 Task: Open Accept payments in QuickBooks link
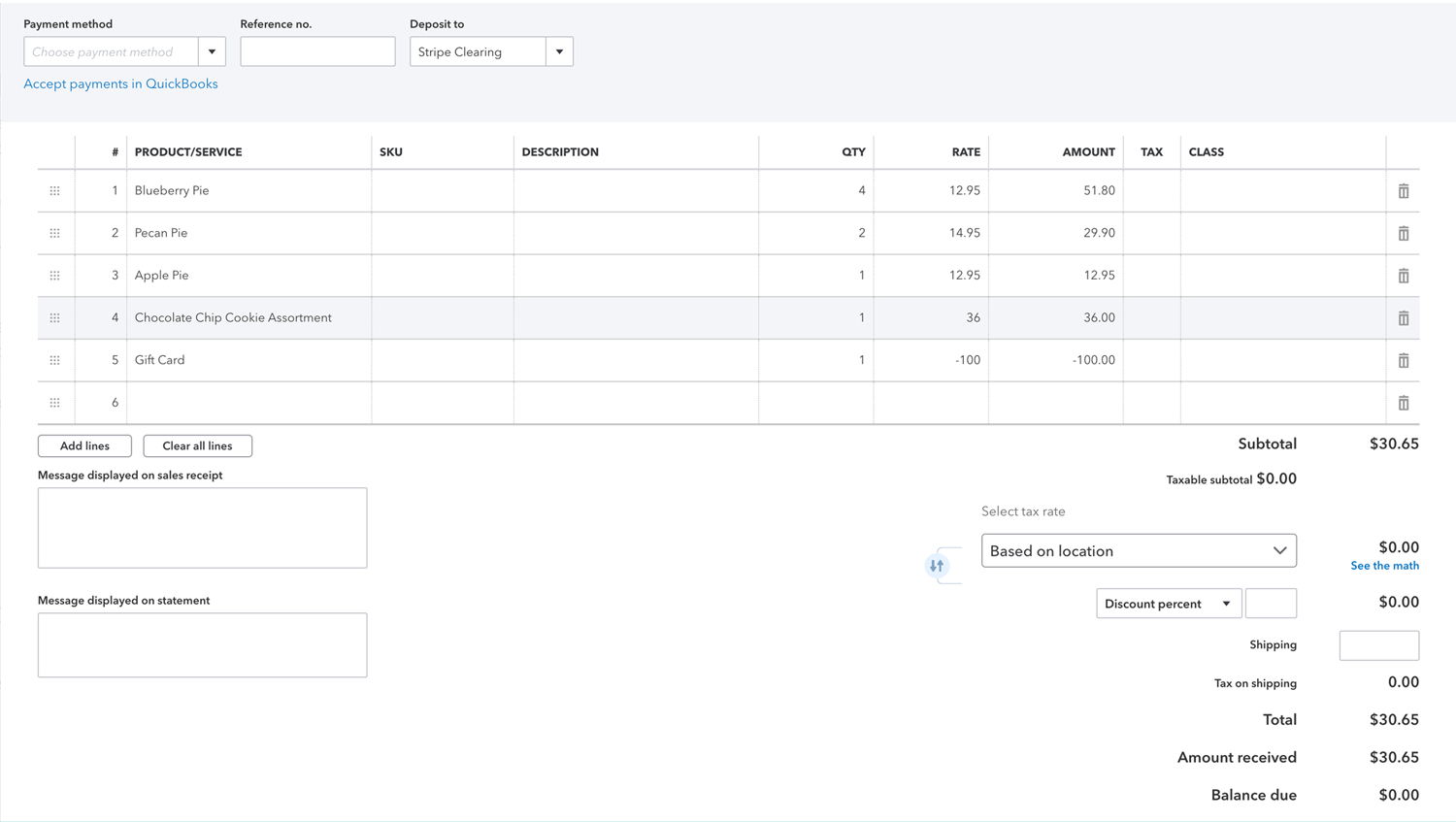point(120,84)
